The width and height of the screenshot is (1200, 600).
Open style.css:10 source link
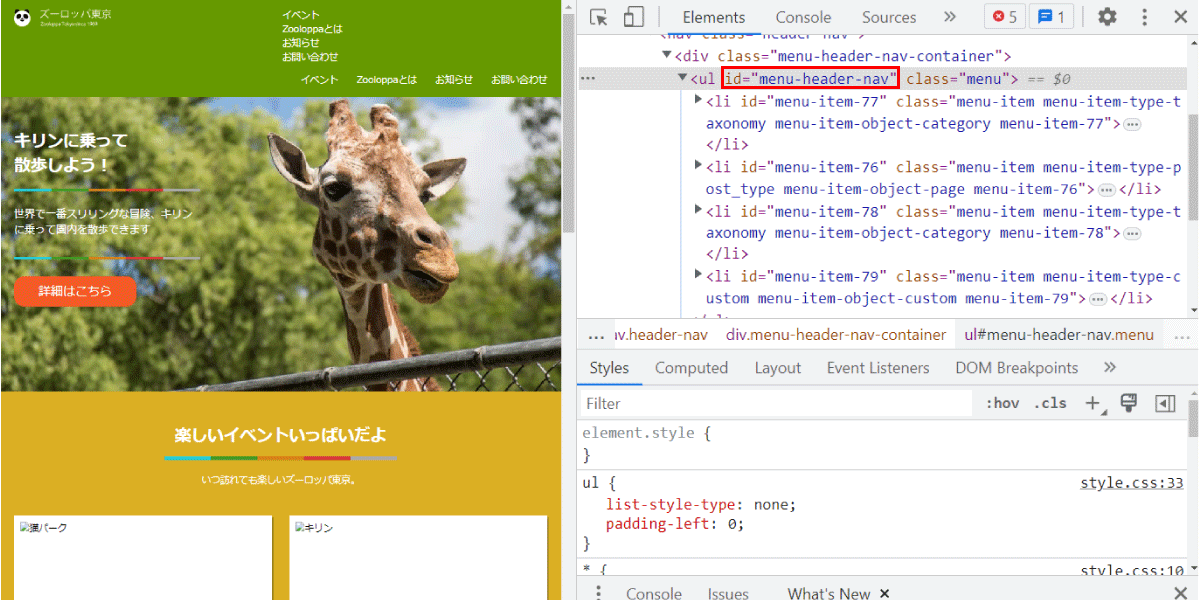1131,570
